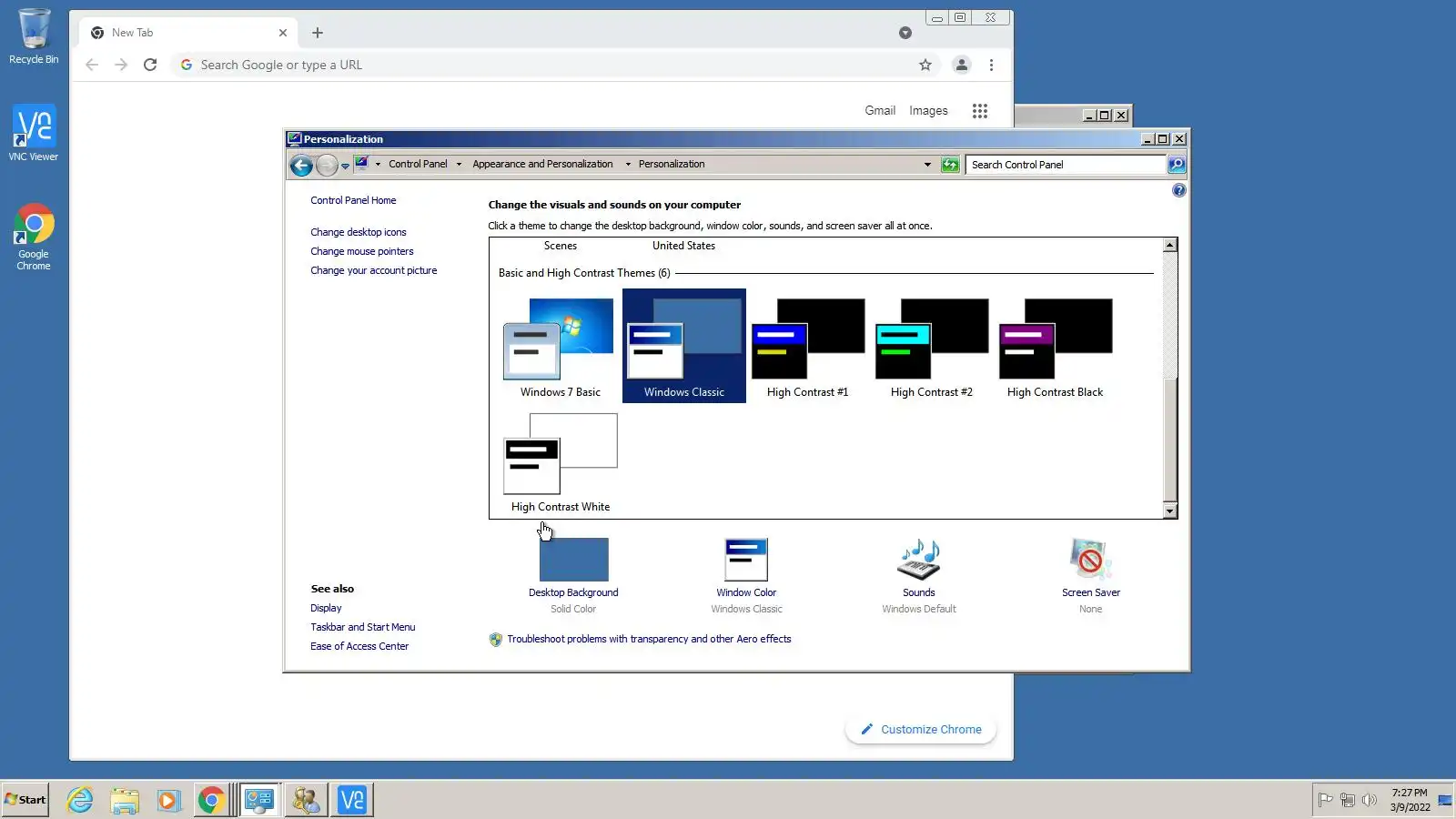This screenshot has height=819, width=1456.
Task: Click the VNC Viewer taskbar button
Action: coord(351,800)
